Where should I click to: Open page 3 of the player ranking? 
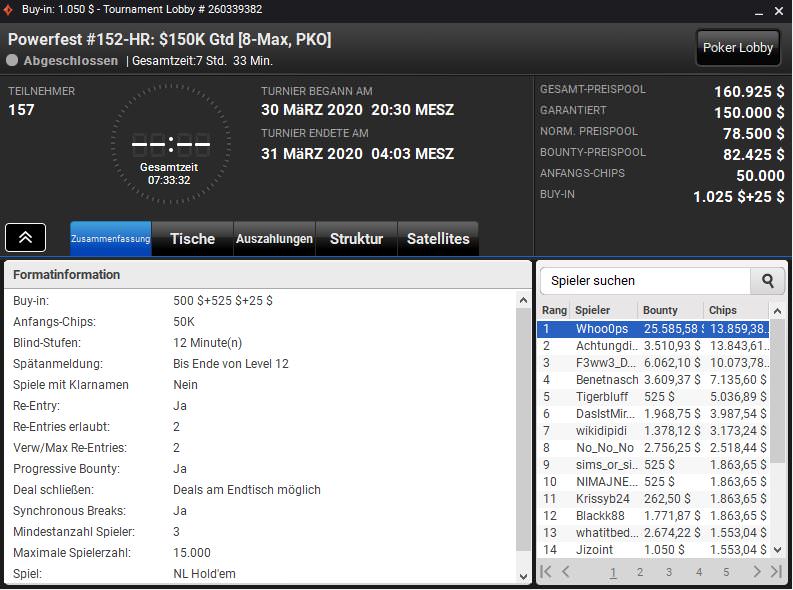(x=669, y=572)
